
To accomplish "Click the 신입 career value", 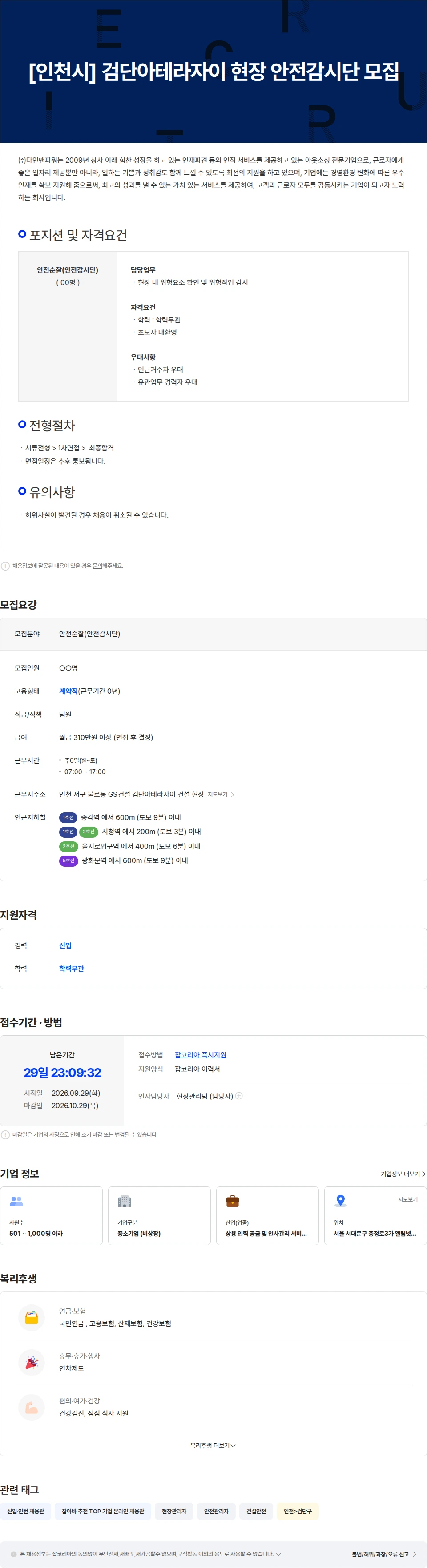I will pos(65,945).
